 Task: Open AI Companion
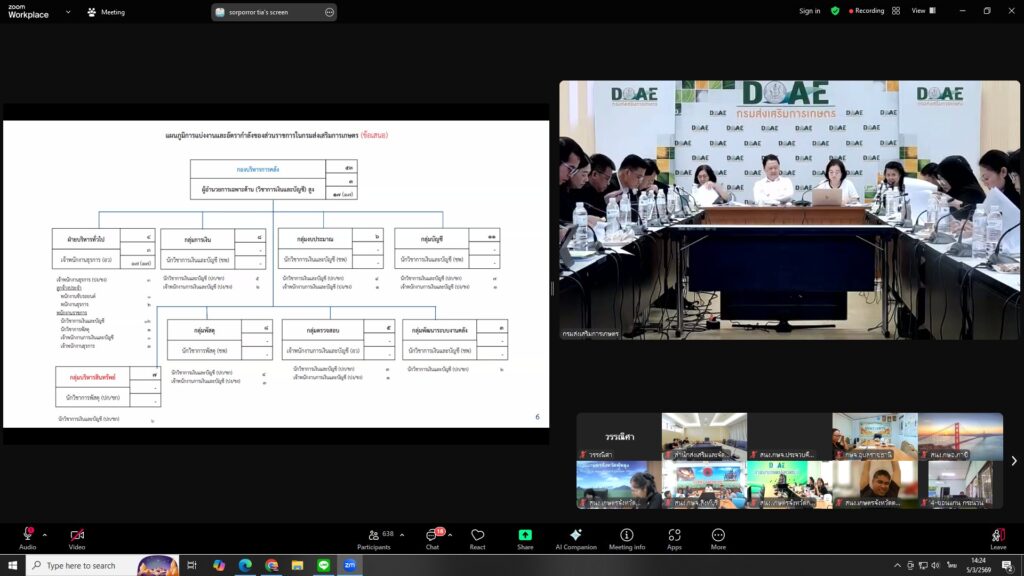coord(575,538)
